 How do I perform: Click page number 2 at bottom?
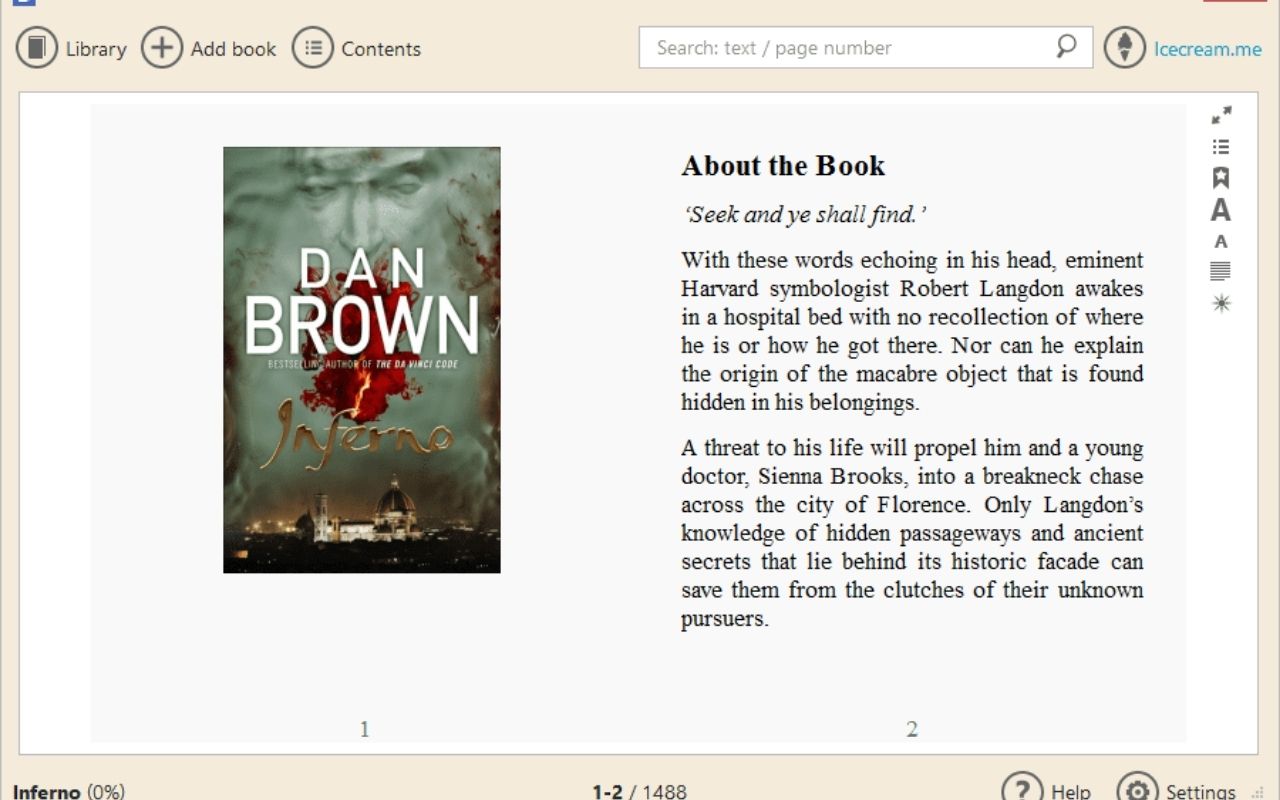tap(911, 729)
